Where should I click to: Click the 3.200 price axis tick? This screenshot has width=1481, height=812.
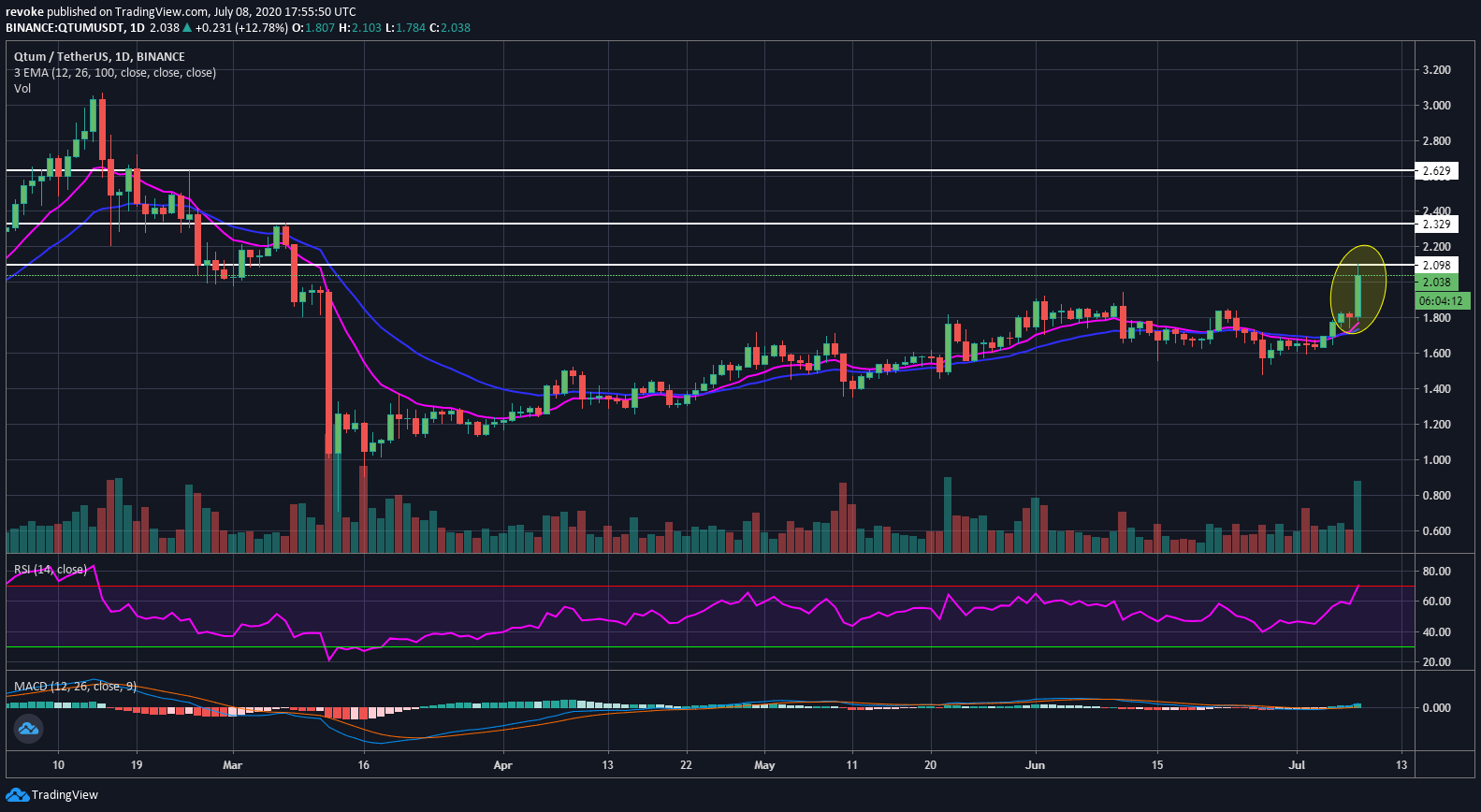pyautogui.click(x=1436, y=70)
